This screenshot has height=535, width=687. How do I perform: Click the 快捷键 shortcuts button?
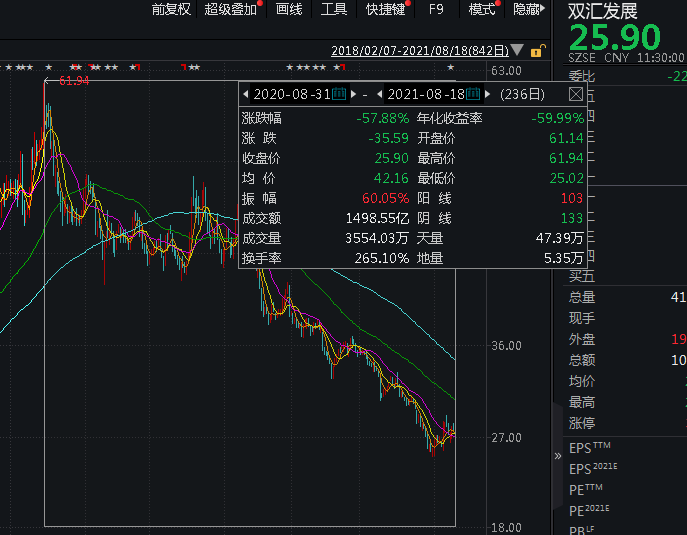(385, 9)
